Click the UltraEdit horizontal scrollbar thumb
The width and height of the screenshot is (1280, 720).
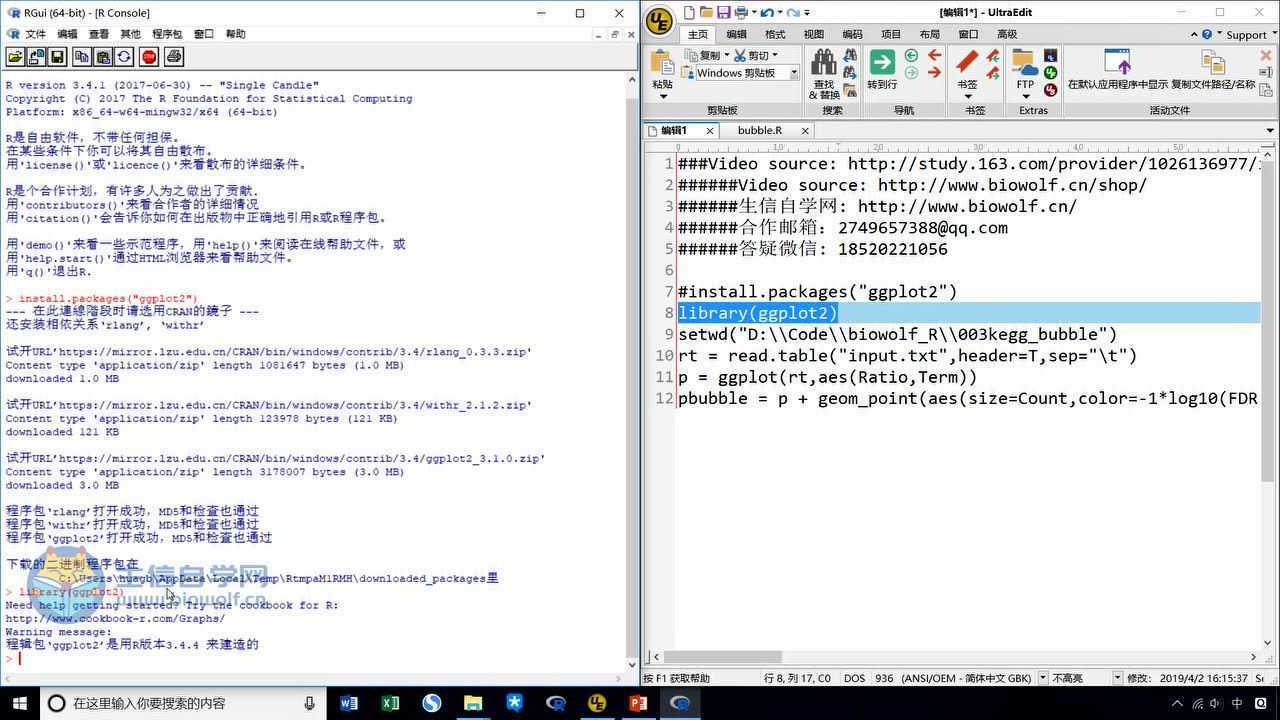click(721, 657)
